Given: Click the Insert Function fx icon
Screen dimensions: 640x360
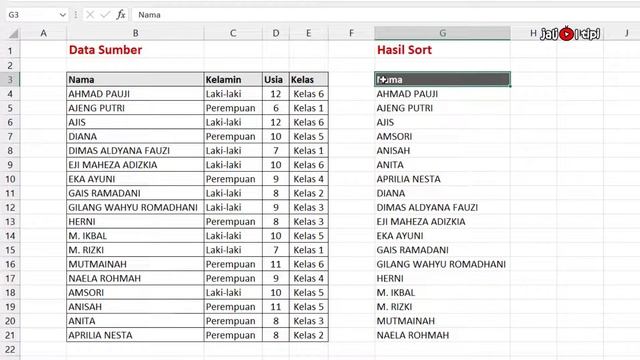Looking at the screenshot, I should 120,15.
